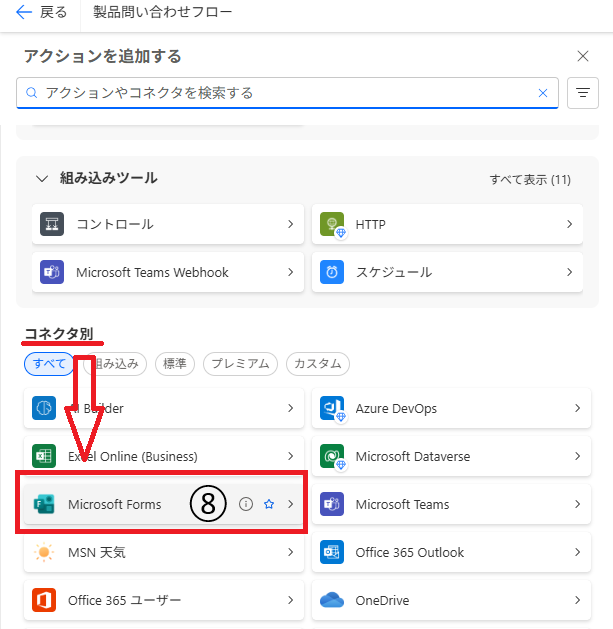Switch to the プレミアム filter tab
This screenshot has width=613, height=629.
pyautogui.click(x=240, y=364)
